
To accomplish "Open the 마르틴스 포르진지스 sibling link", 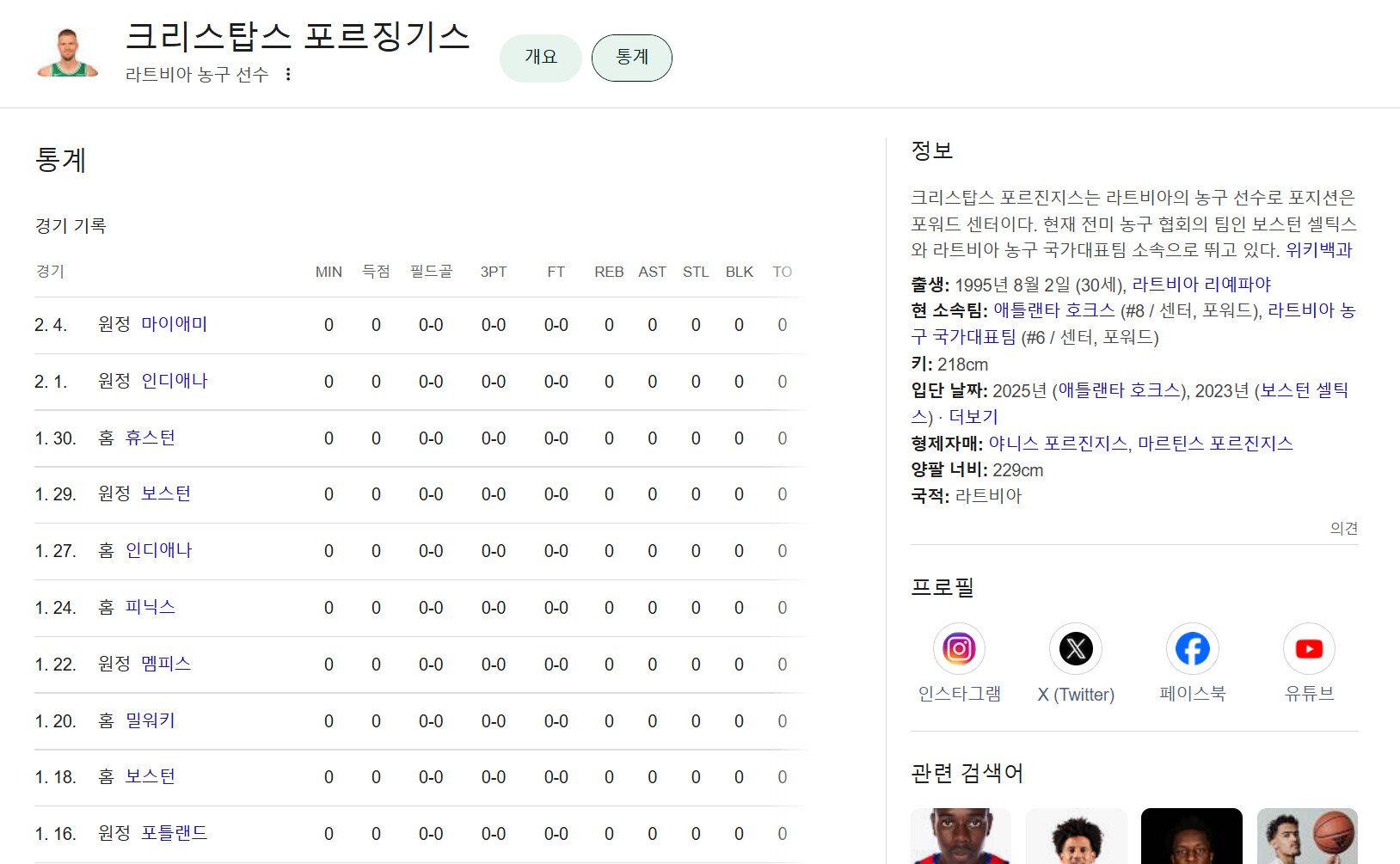I will (1215, 444).
